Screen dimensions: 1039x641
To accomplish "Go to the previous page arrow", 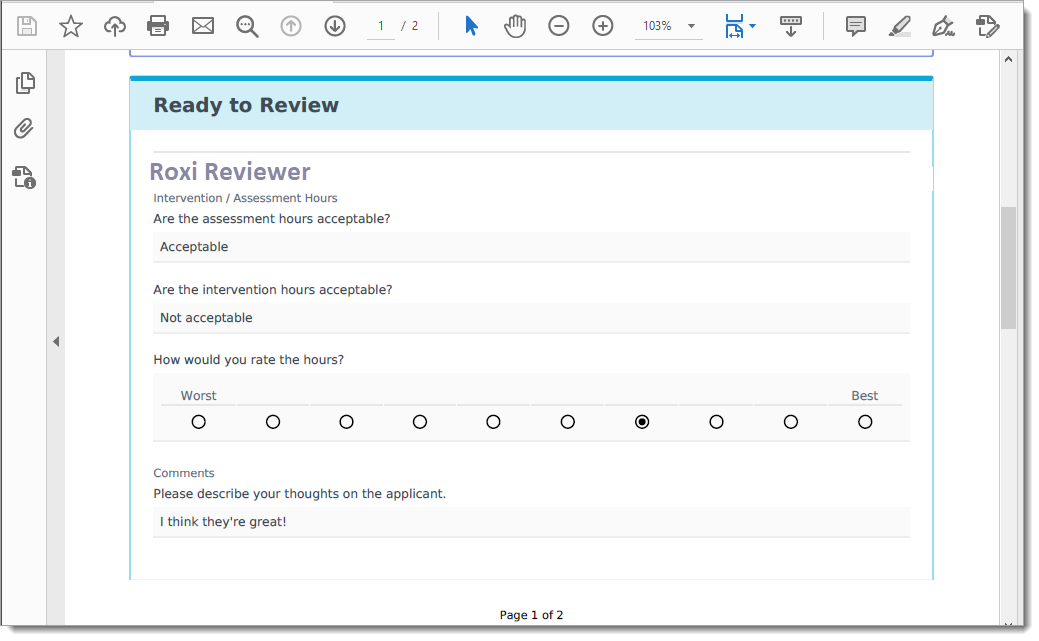I will pyautogui.click(x=291, y=27).
